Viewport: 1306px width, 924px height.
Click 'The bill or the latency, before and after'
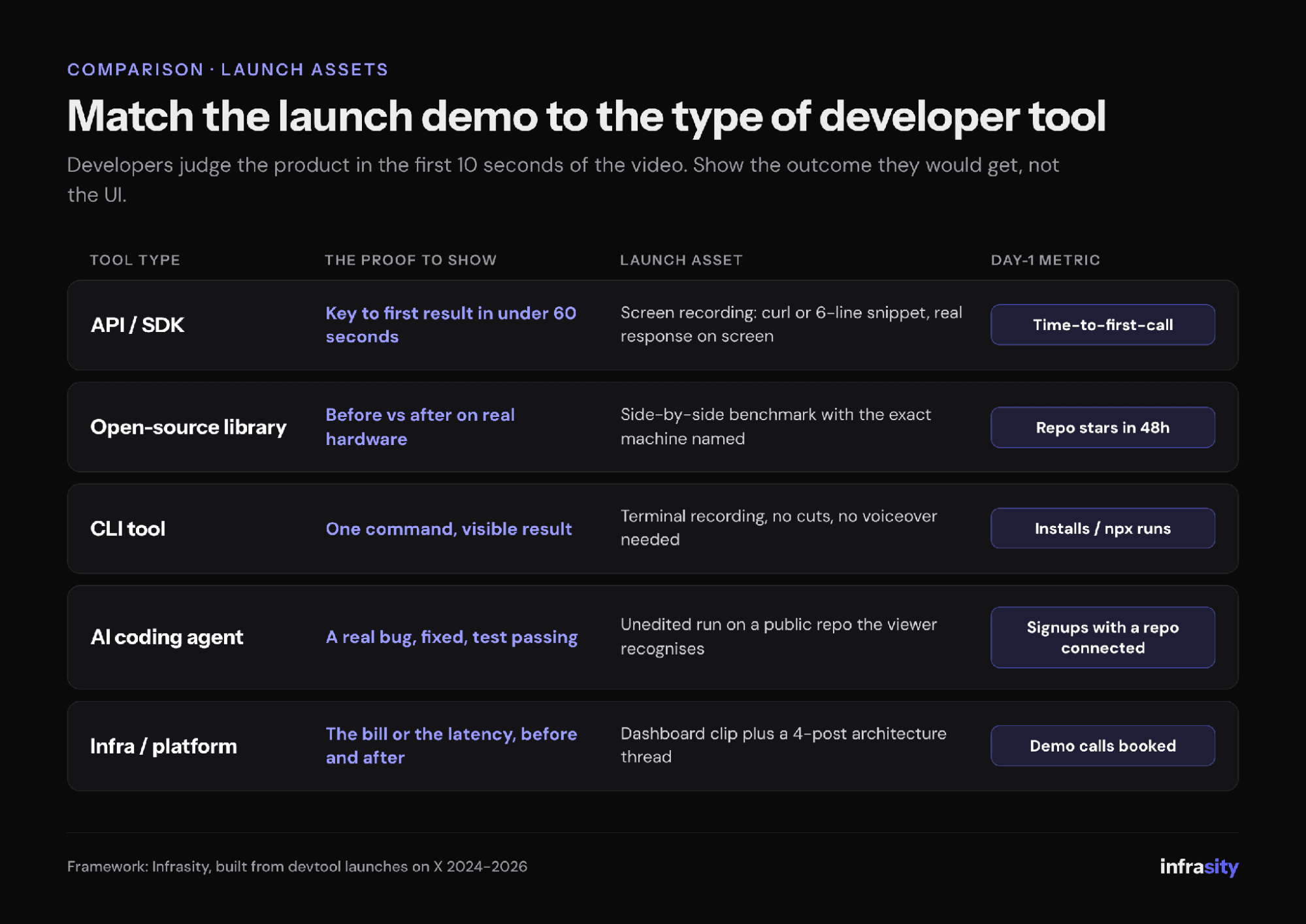point(451,746)
